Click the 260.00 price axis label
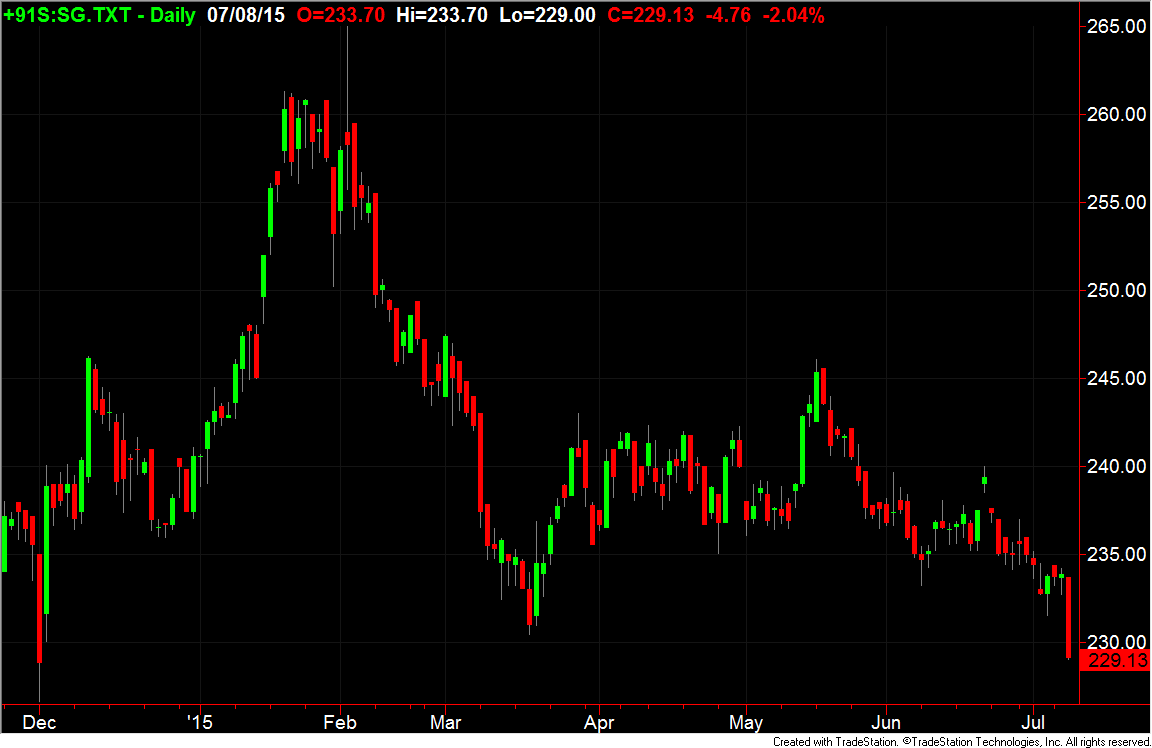The width and height of the screenshot is (1152, 748). 1116,114
